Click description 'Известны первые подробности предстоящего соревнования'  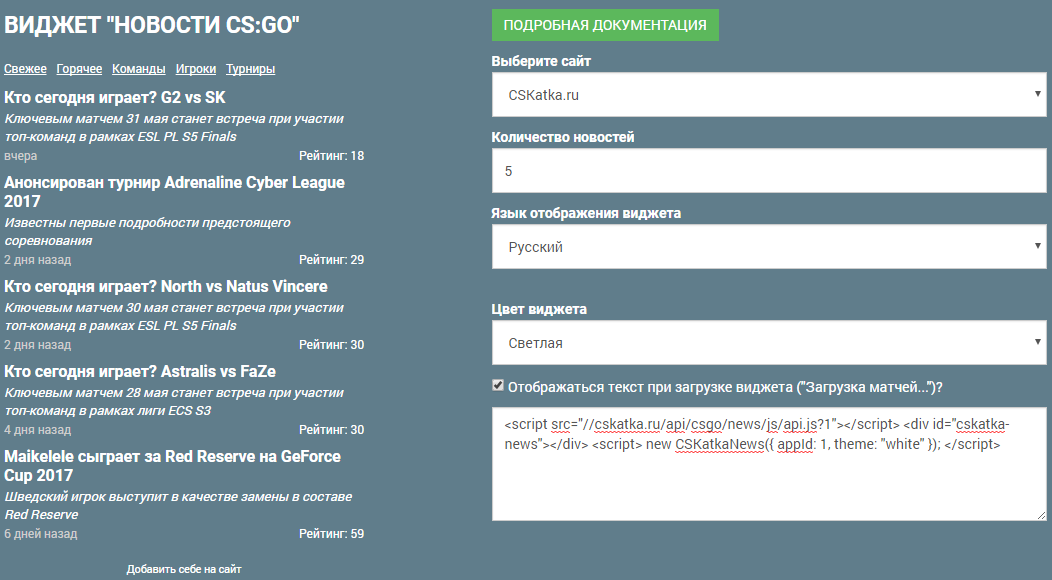pos(148,231)
